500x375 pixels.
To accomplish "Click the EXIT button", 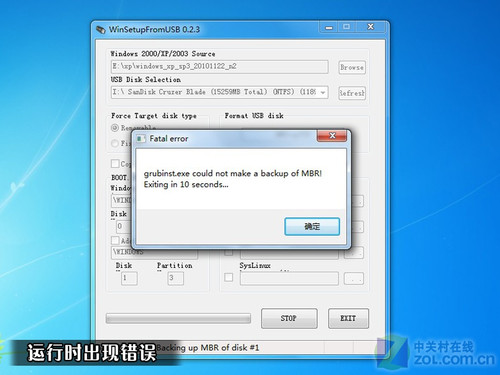I will 348,318.
